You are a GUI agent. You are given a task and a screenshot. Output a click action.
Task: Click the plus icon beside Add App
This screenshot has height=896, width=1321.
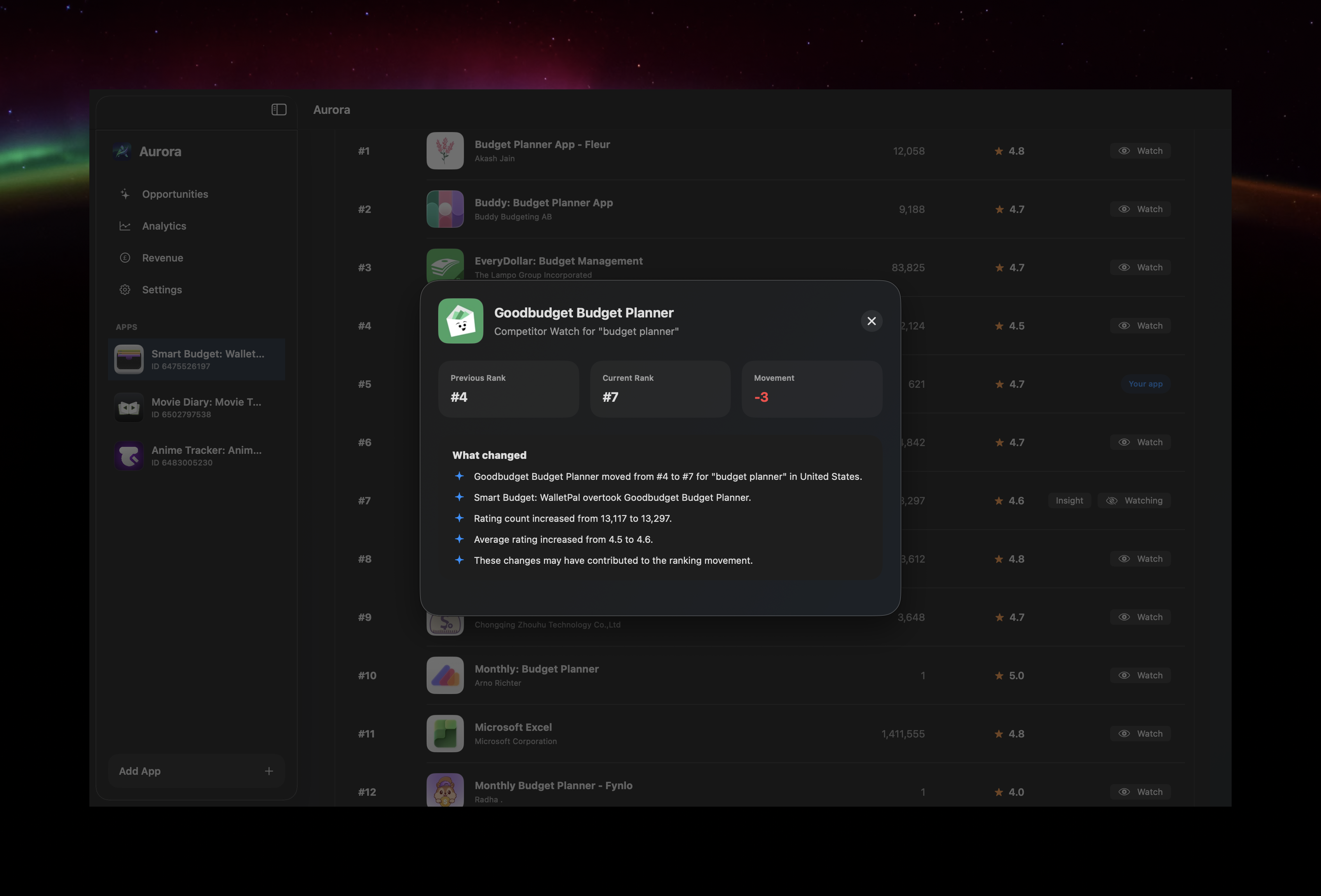point(269,771)
